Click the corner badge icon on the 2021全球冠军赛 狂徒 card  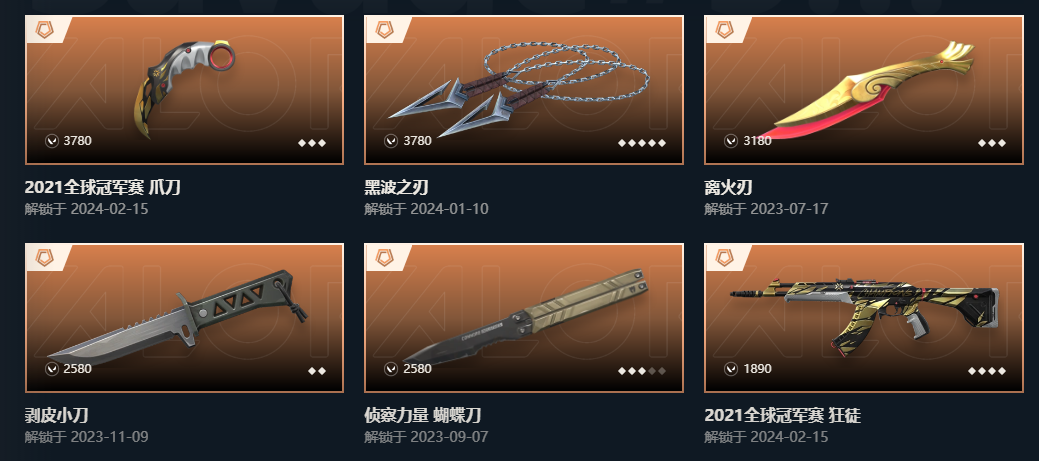pyautogui.click(x=724, y=258)
